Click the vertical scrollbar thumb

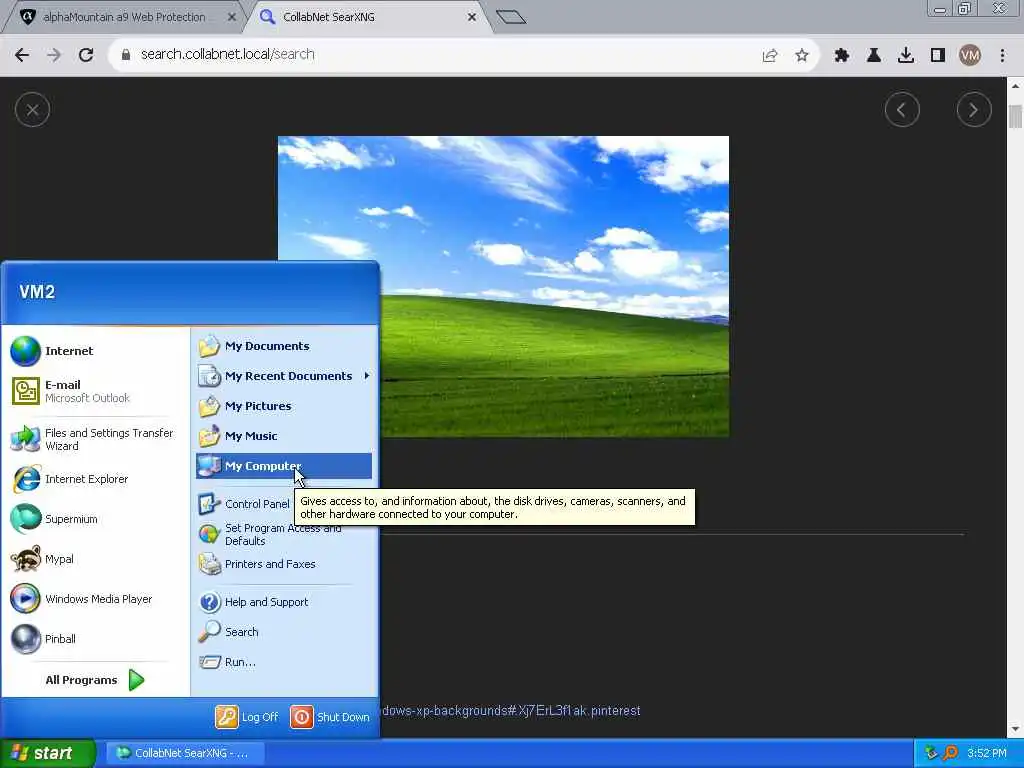(x=1015, y=116)
